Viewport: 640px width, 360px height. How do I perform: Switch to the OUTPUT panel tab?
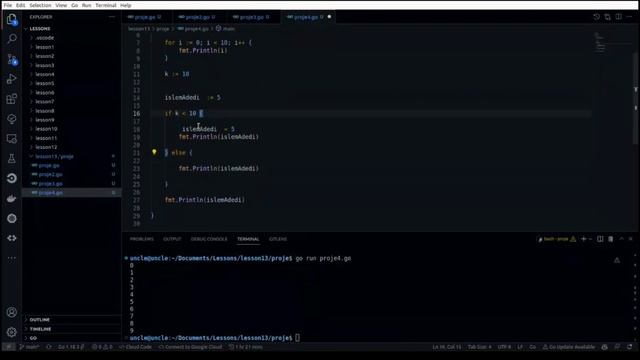pyautogui.click(x=172, y=239)
